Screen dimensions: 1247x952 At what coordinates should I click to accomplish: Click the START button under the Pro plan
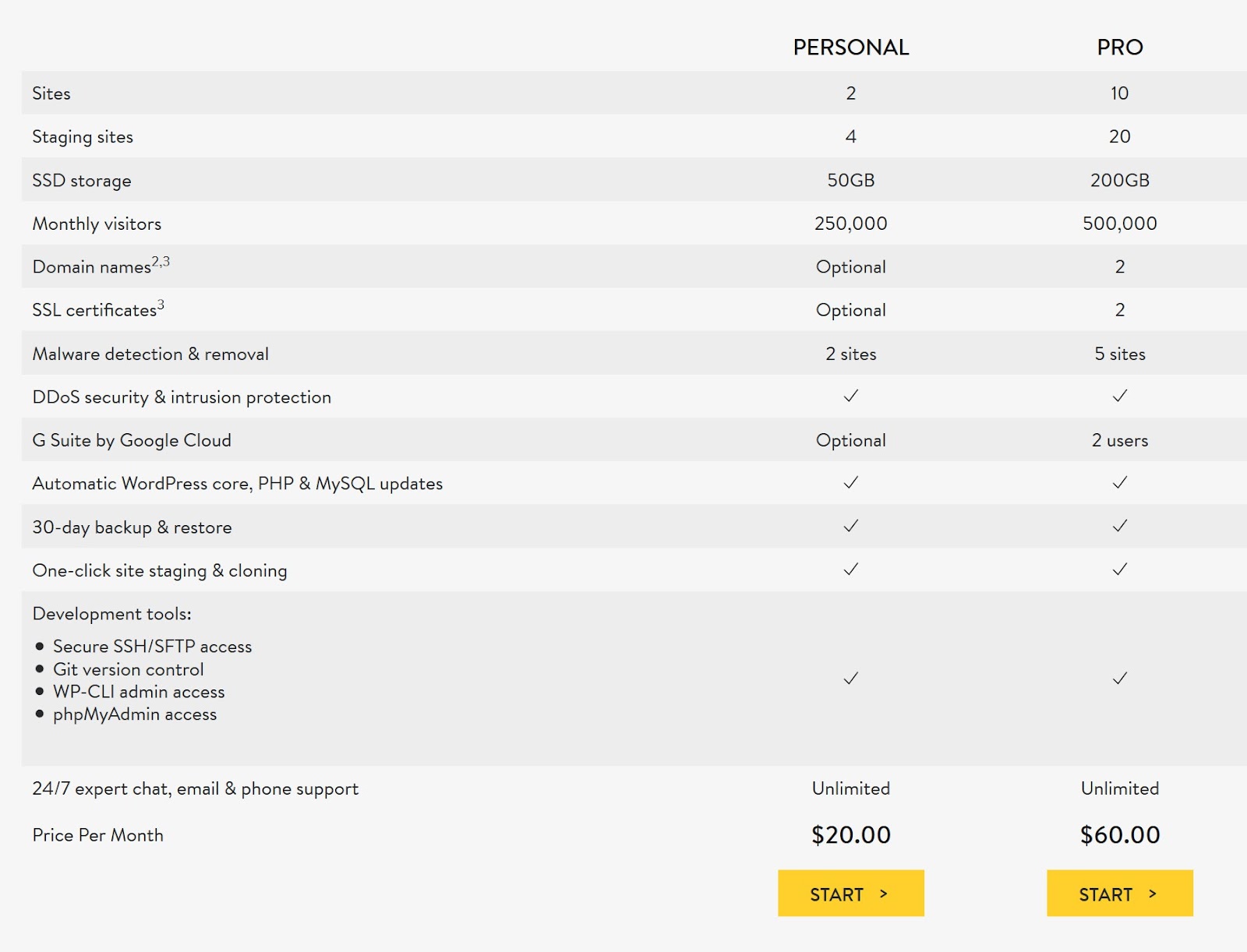(1119, 893)
